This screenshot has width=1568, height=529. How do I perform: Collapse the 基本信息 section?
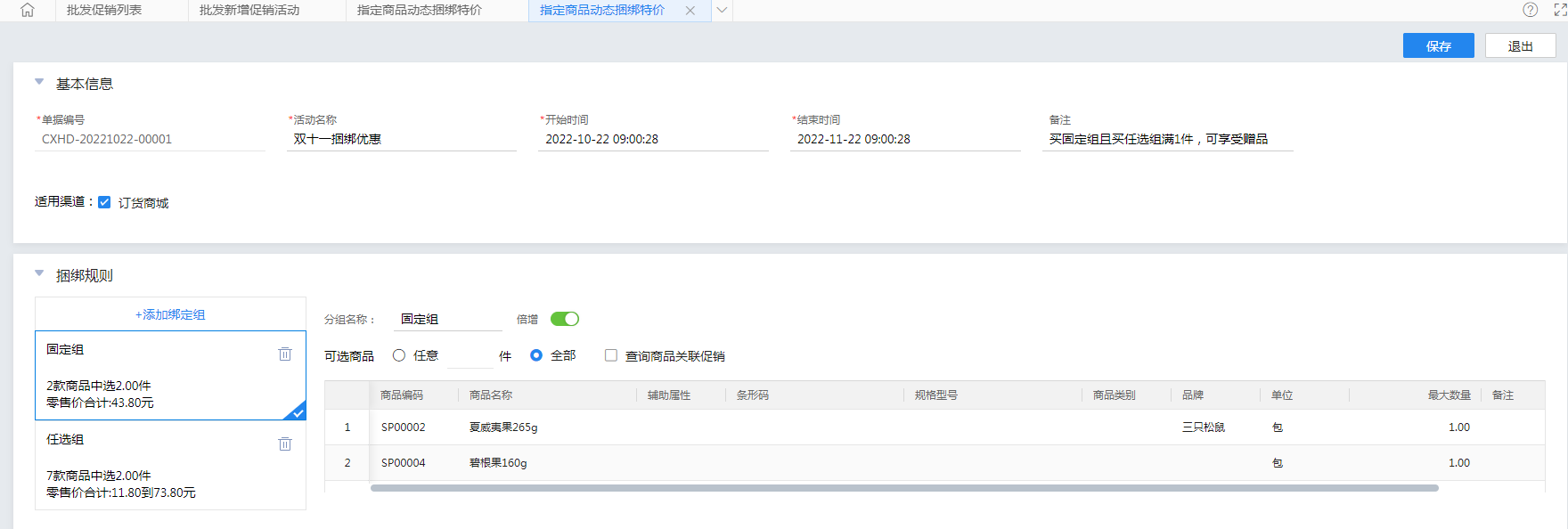[x=39, y=82]
